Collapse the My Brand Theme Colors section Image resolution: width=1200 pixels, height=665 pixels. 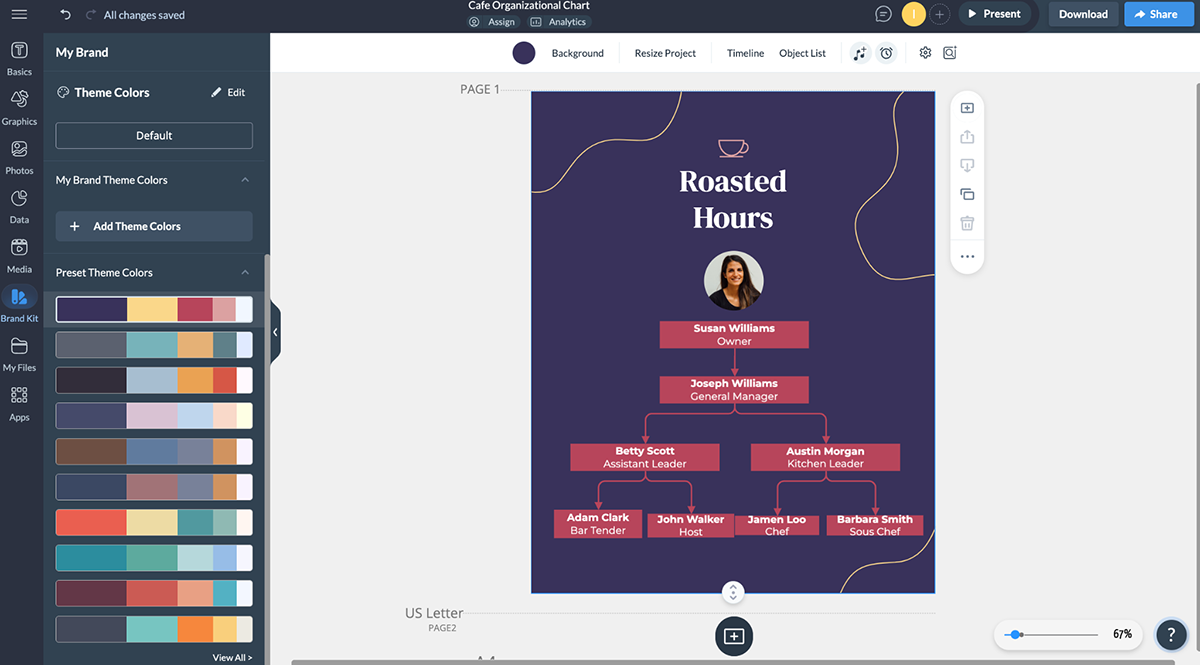pyautogui.click(x=245, y=180)
